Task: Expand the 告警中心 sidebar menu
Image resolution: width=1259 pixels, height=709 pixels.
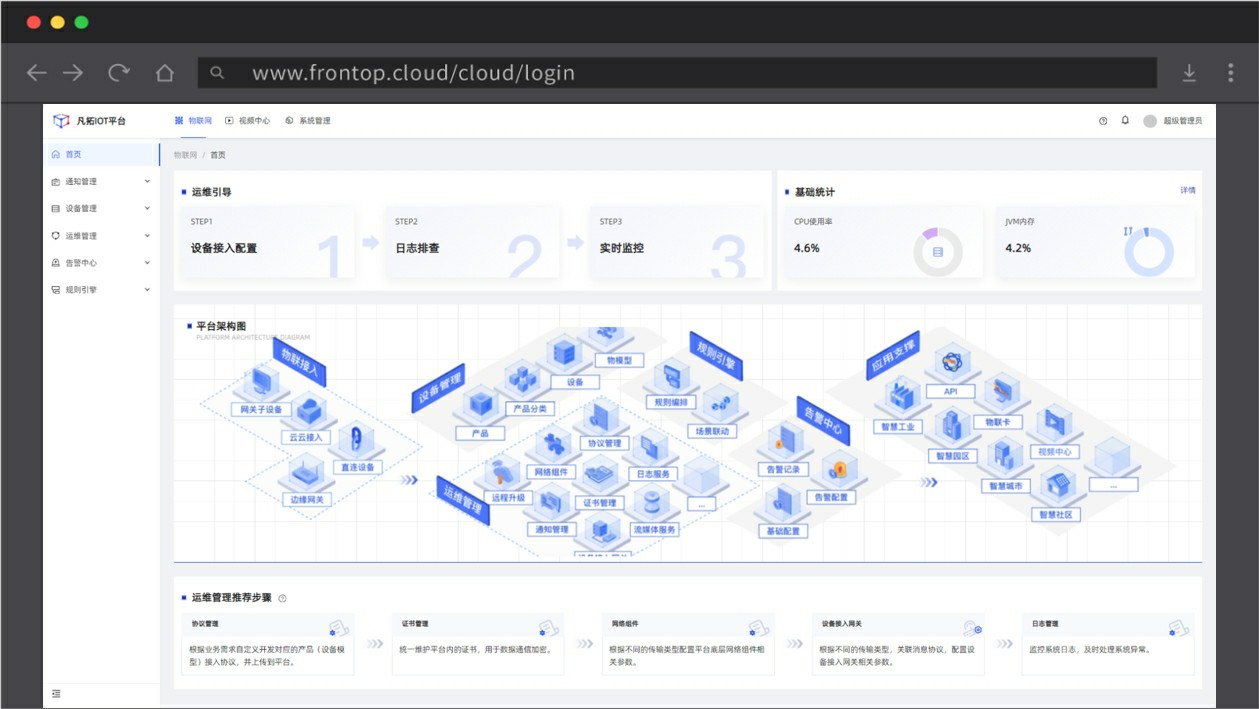Action: click(x=100, y=263)
